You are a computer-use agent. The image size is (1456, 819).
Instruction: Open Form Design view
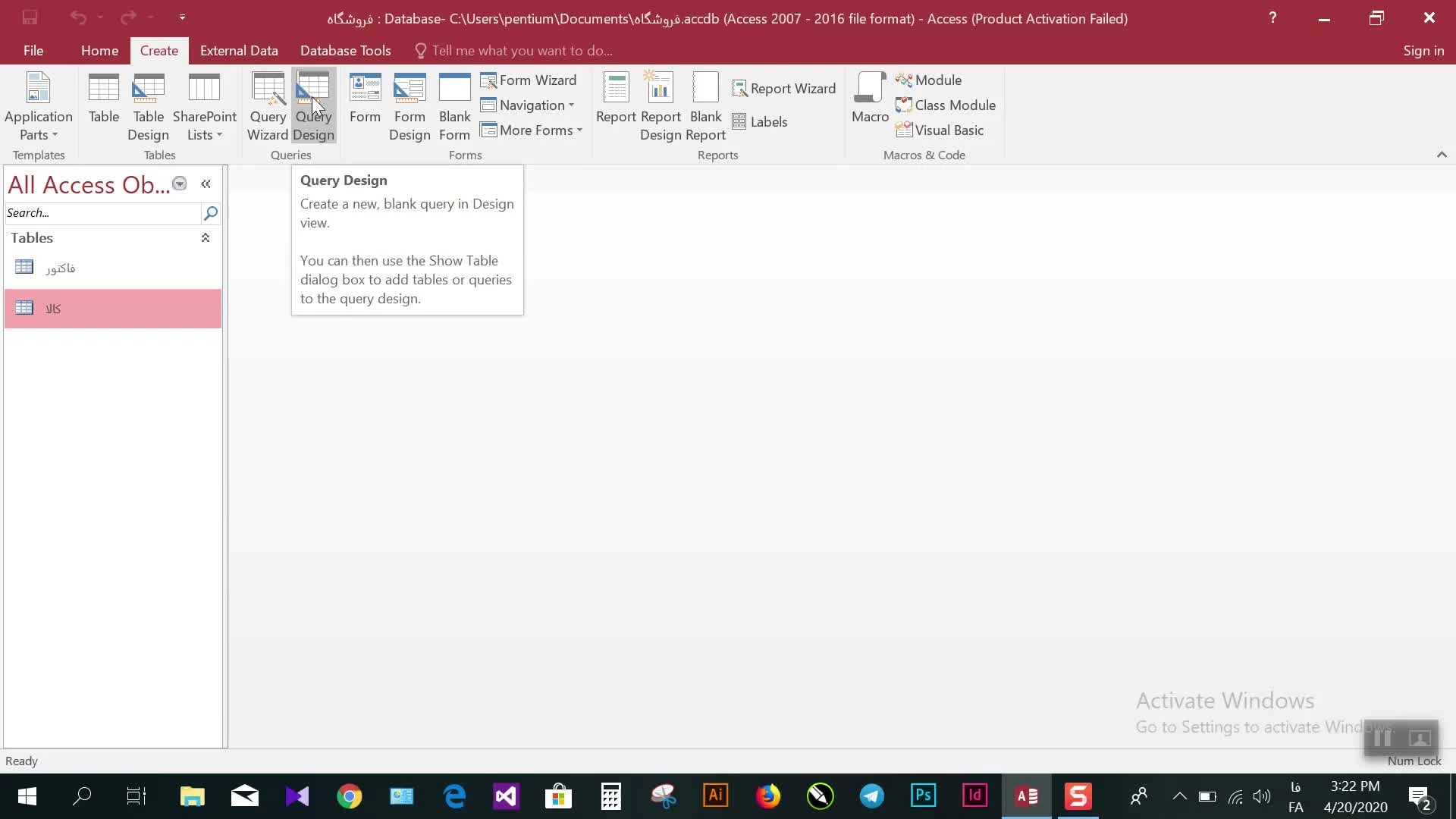coord(409,107)
